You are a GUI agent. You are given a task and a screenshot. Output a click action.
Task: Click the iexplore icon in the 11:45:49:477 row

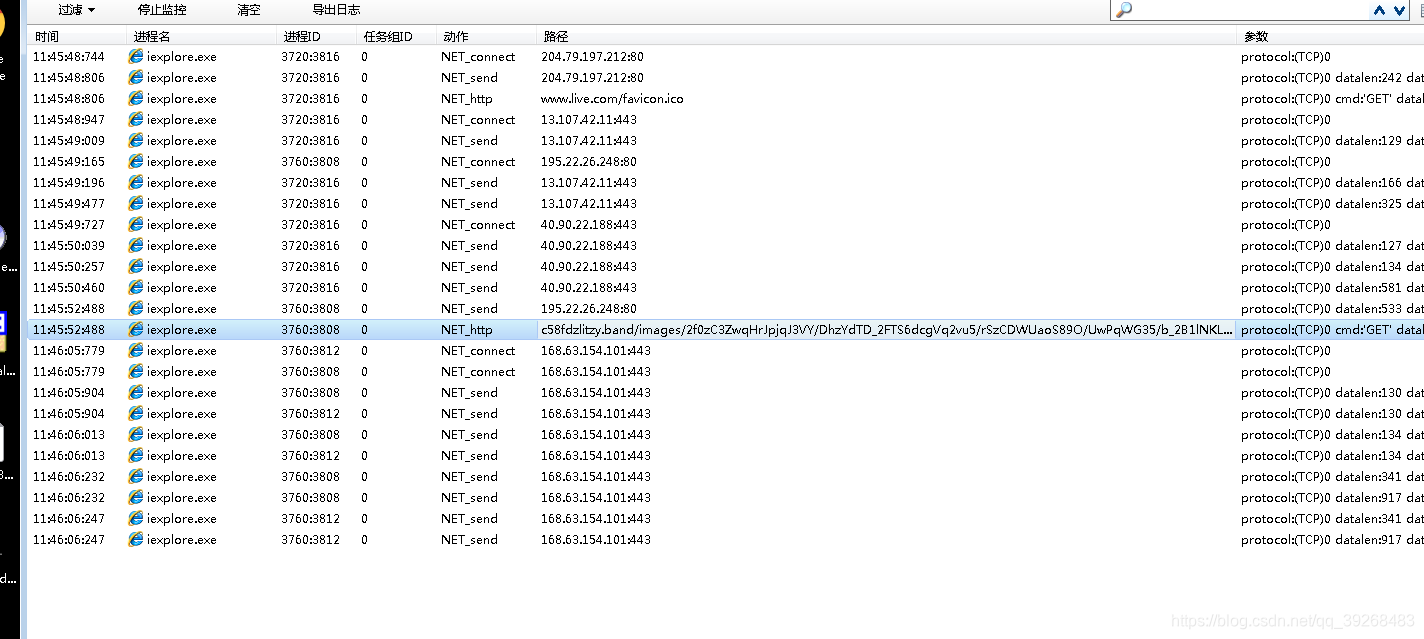point(136,203)
